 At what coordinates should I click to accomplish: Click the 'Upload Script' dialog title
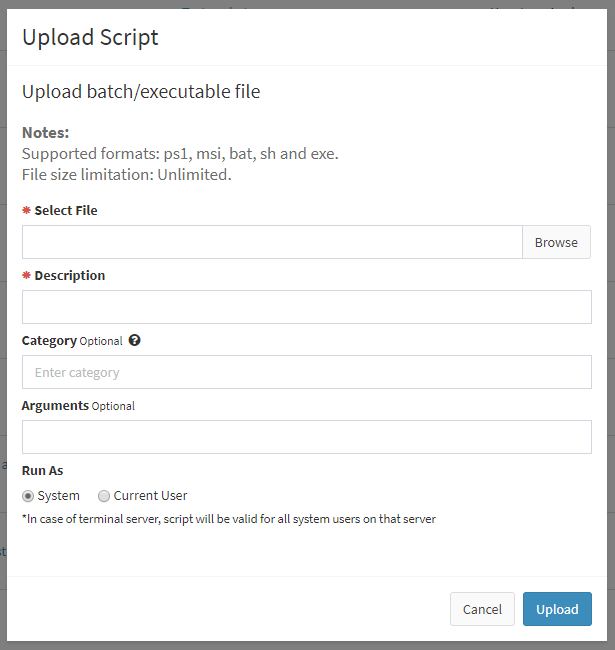tap(90, 37)
